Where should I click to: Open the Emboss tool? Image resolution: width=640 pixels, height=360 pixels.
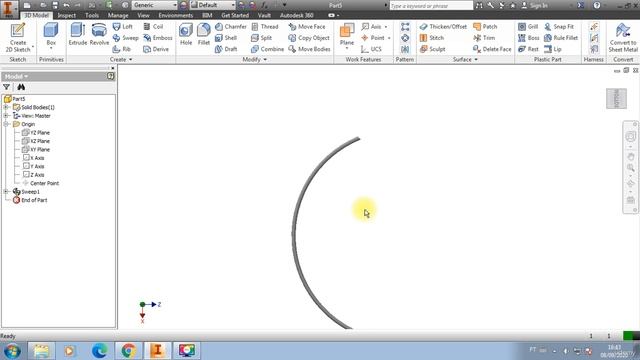coord(158,38)
